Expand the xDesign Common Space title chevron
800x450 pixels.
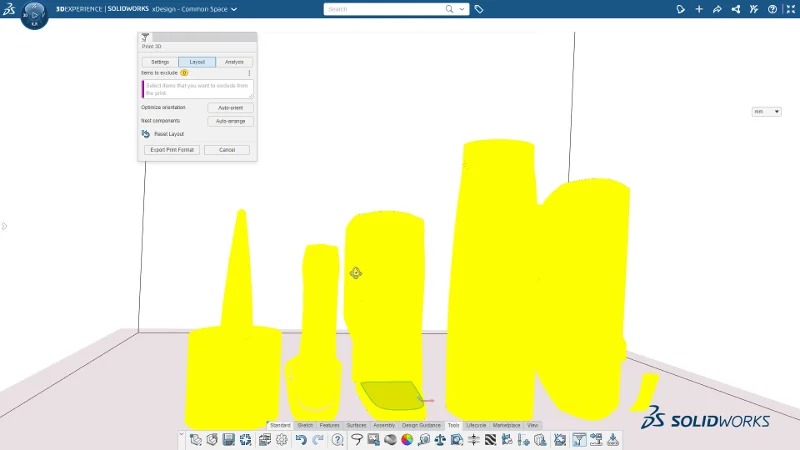point(234,9)
